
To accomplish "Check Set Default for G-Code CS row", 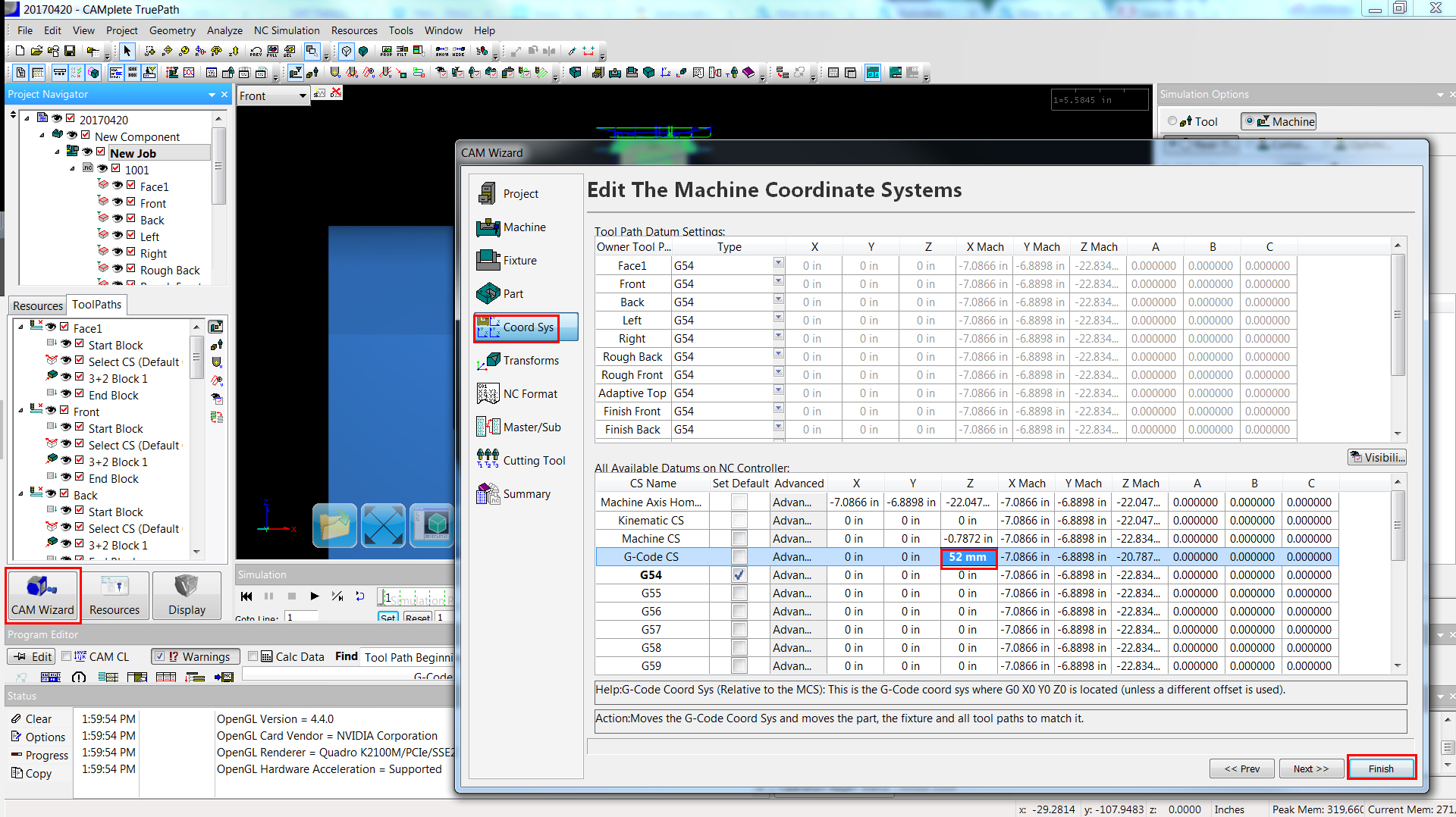I will [x=739, y=557].
